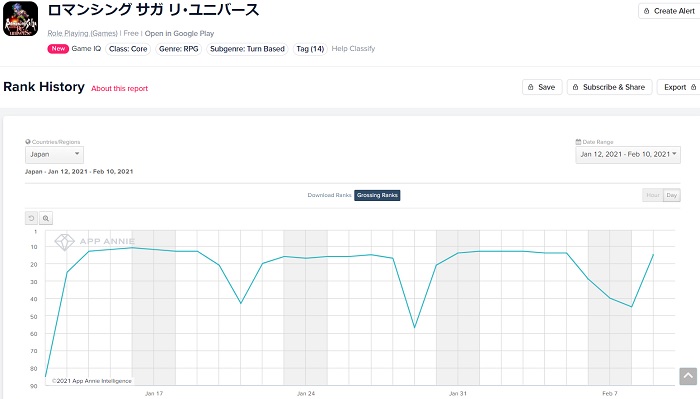Click the magnifier zoom icon above chart
The width and height of the screenshot is (700, 399).
46,218
